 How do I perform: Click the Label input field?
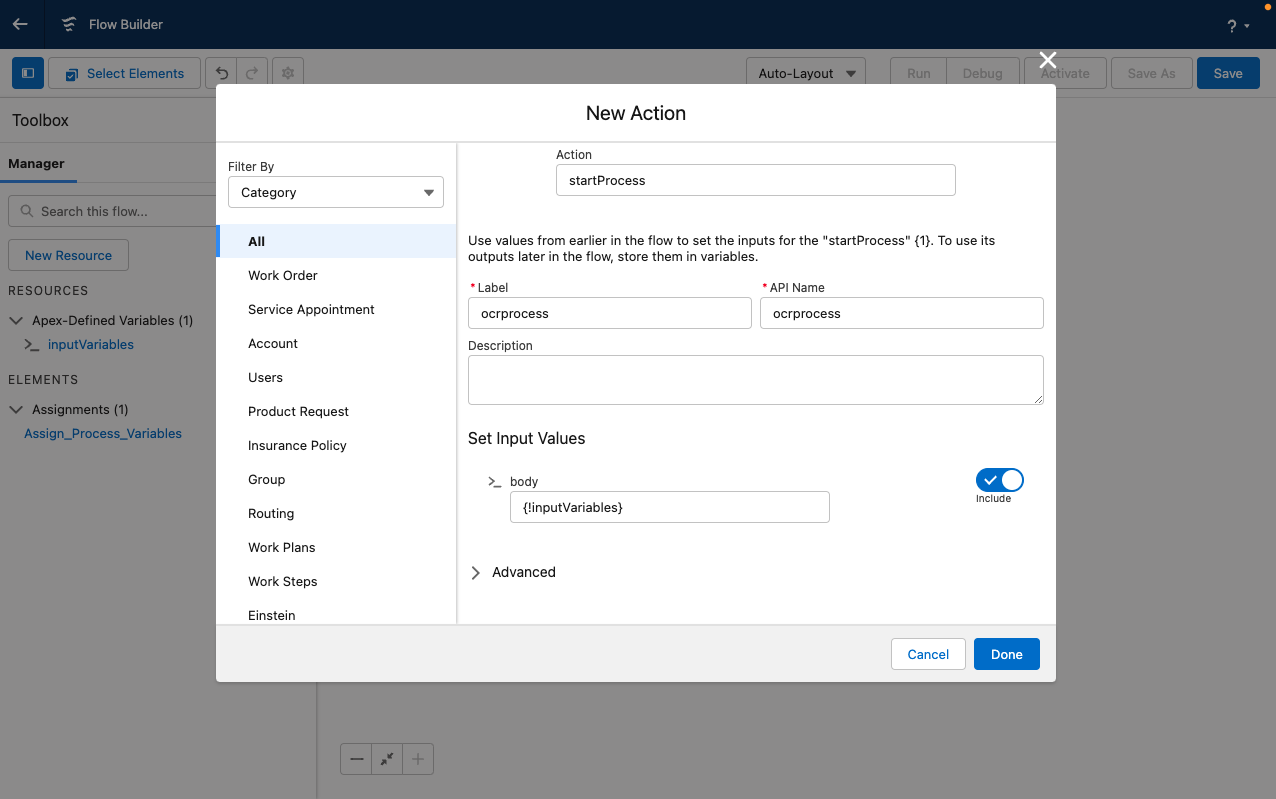(x=610, y=313)
